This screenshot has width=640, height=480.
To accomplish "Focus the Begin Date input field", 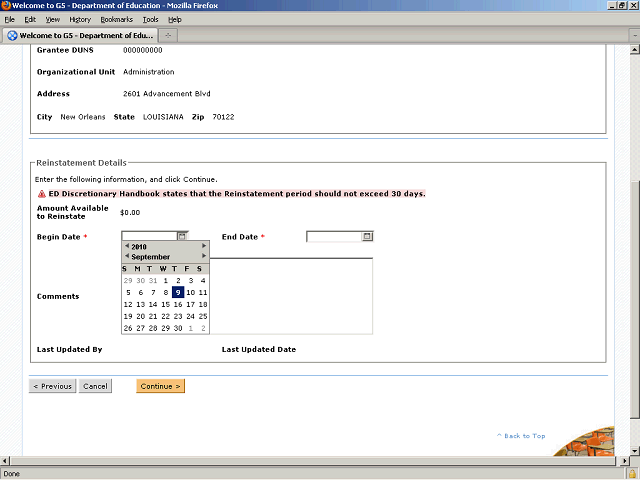I will click(149, 236).
